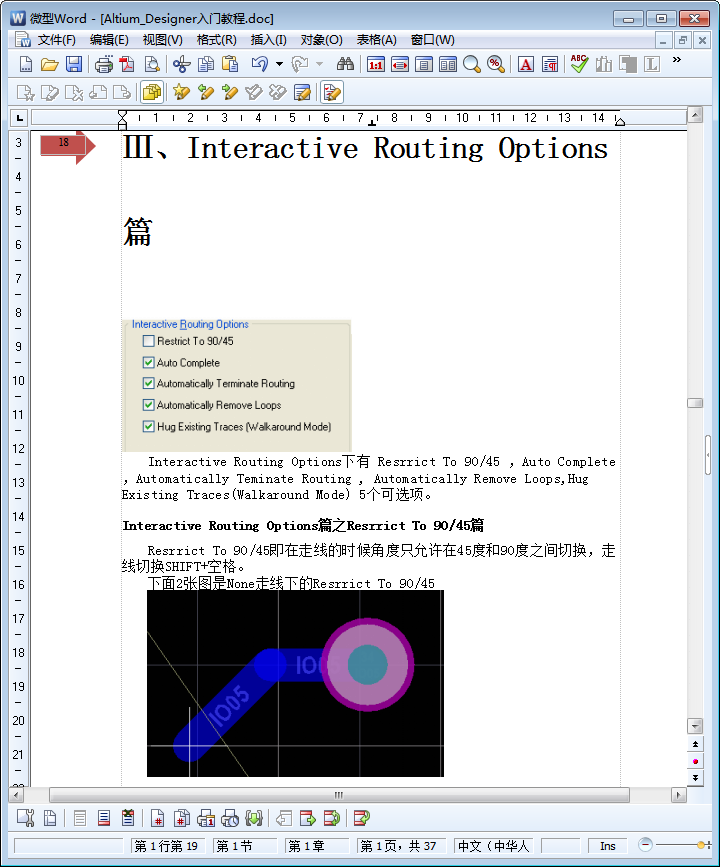Open character format with the red A icon

525,64
